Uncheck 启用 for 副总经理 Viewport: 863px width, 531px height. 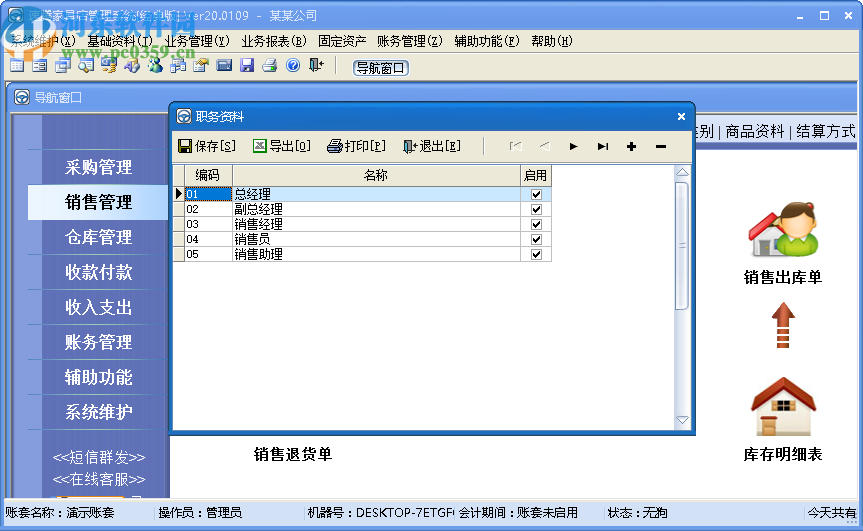pos(536,209)
